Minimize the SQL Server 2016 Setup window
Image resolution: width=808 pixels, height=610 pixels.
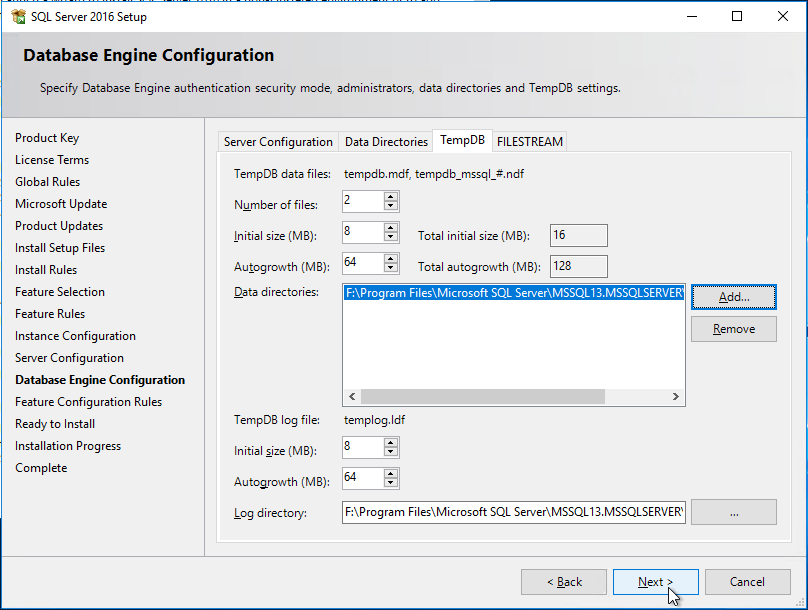click(x=692, y=16)
